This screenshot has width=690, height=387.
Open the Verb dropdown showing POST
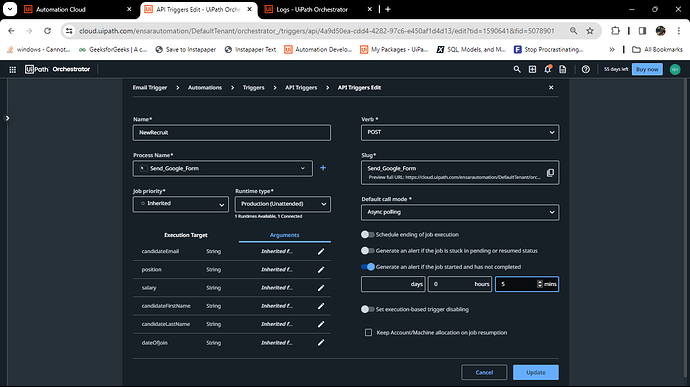(x=460, y=132)
